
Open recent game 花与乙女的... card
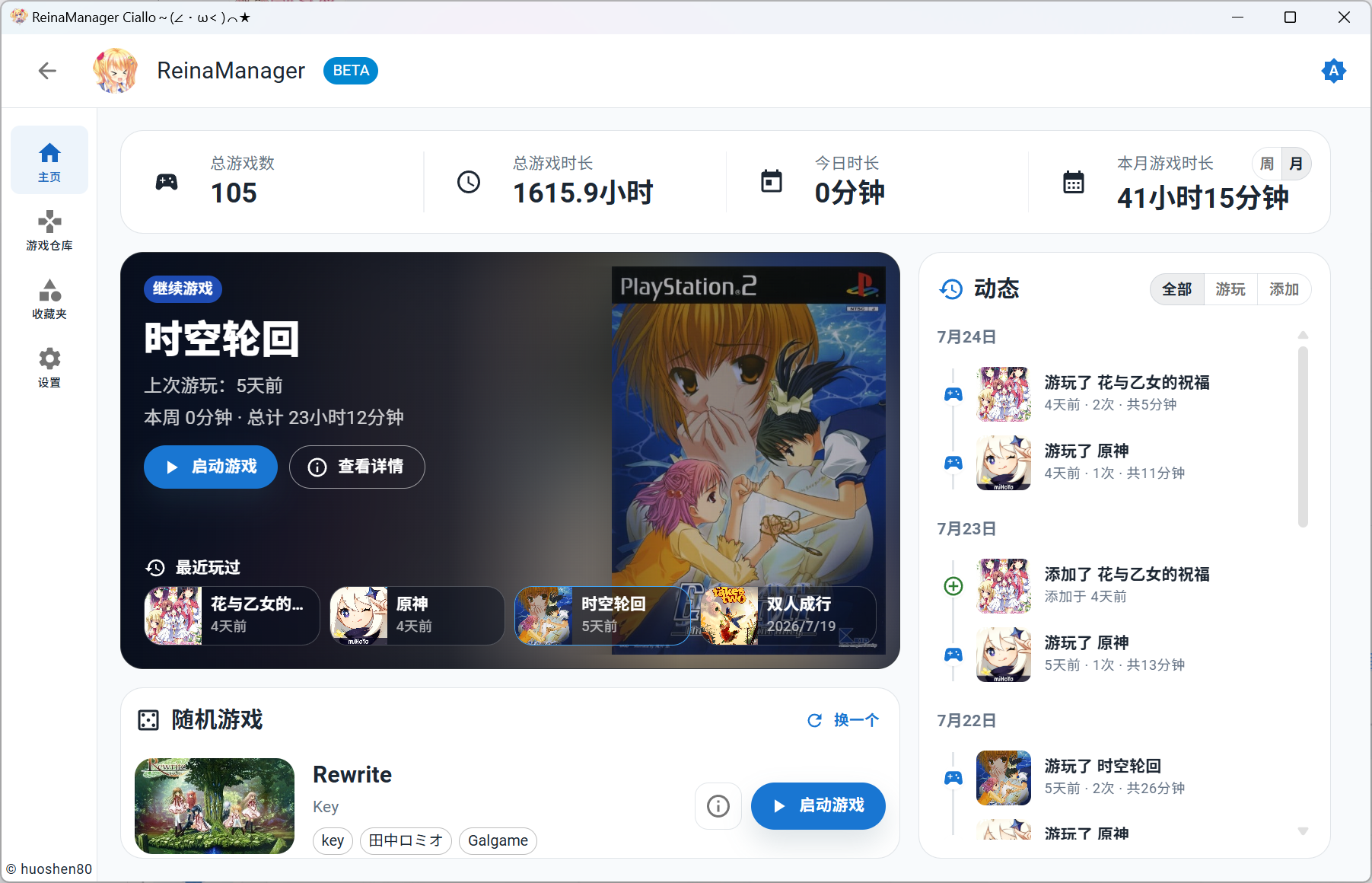232,616
